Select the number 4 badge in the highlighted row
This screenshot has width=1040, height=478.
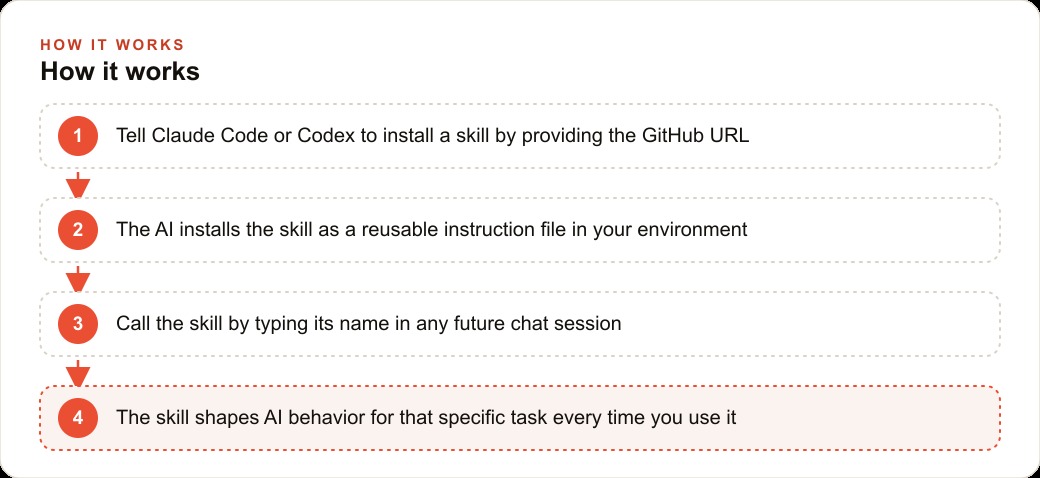click(x=78, y=418)
